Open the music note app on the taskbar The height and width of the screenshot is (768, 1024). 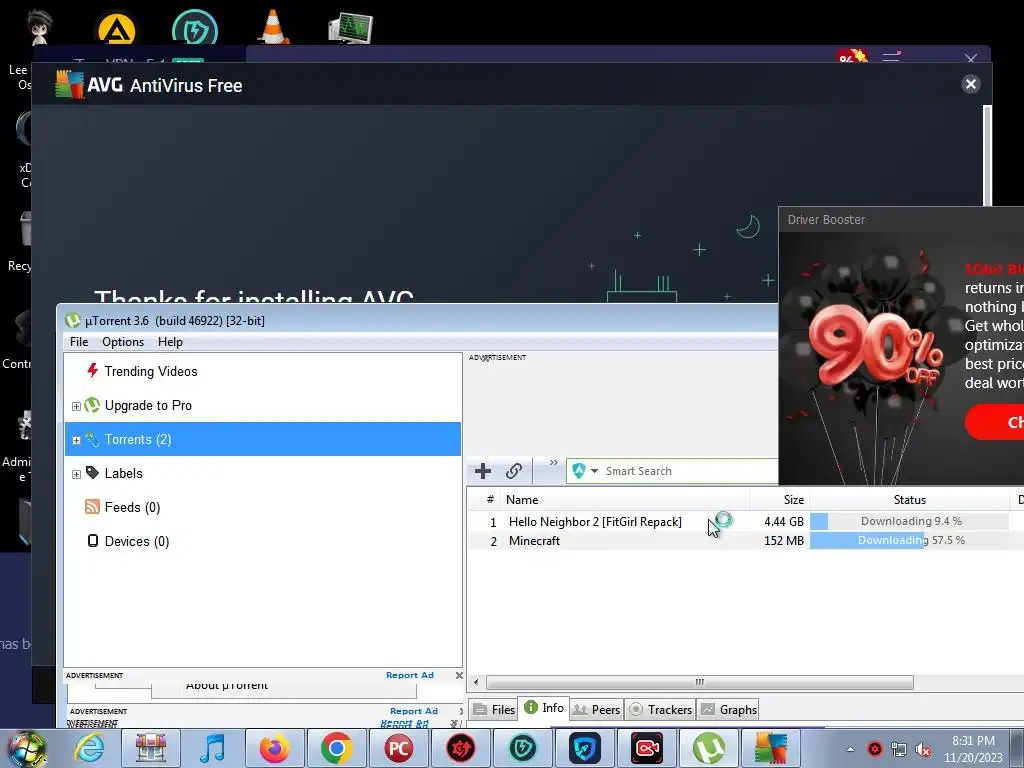(x=212, y=748)
